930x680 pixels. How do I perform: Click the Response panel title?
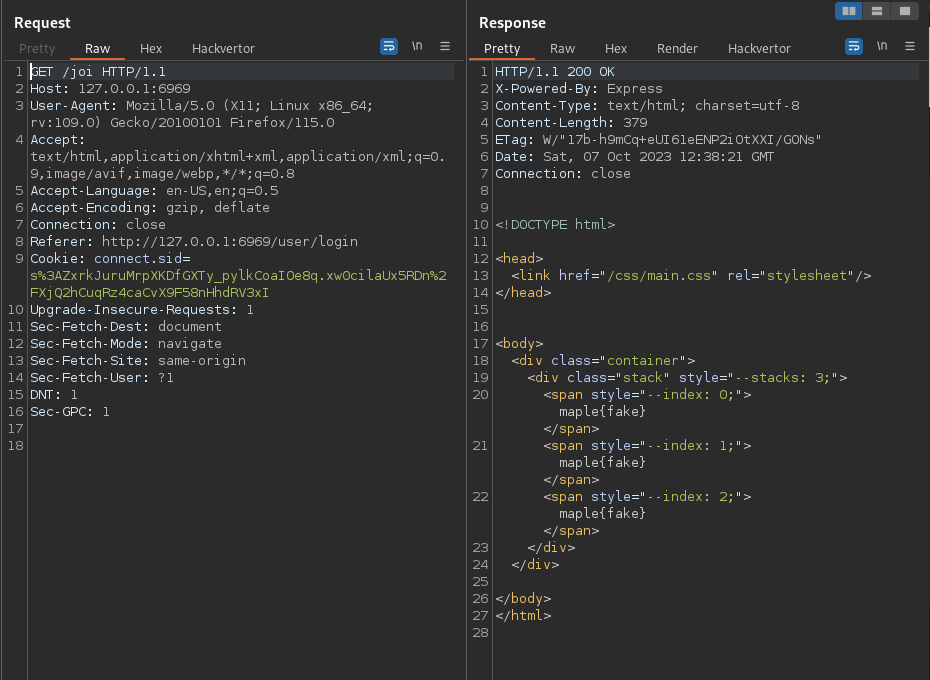[x=512, y=23]
